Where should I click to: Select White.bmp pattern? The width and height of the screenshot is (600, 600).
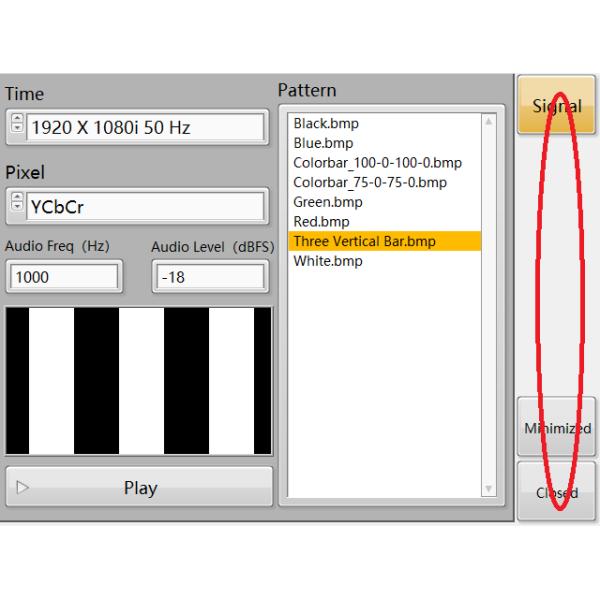point(327,261)
